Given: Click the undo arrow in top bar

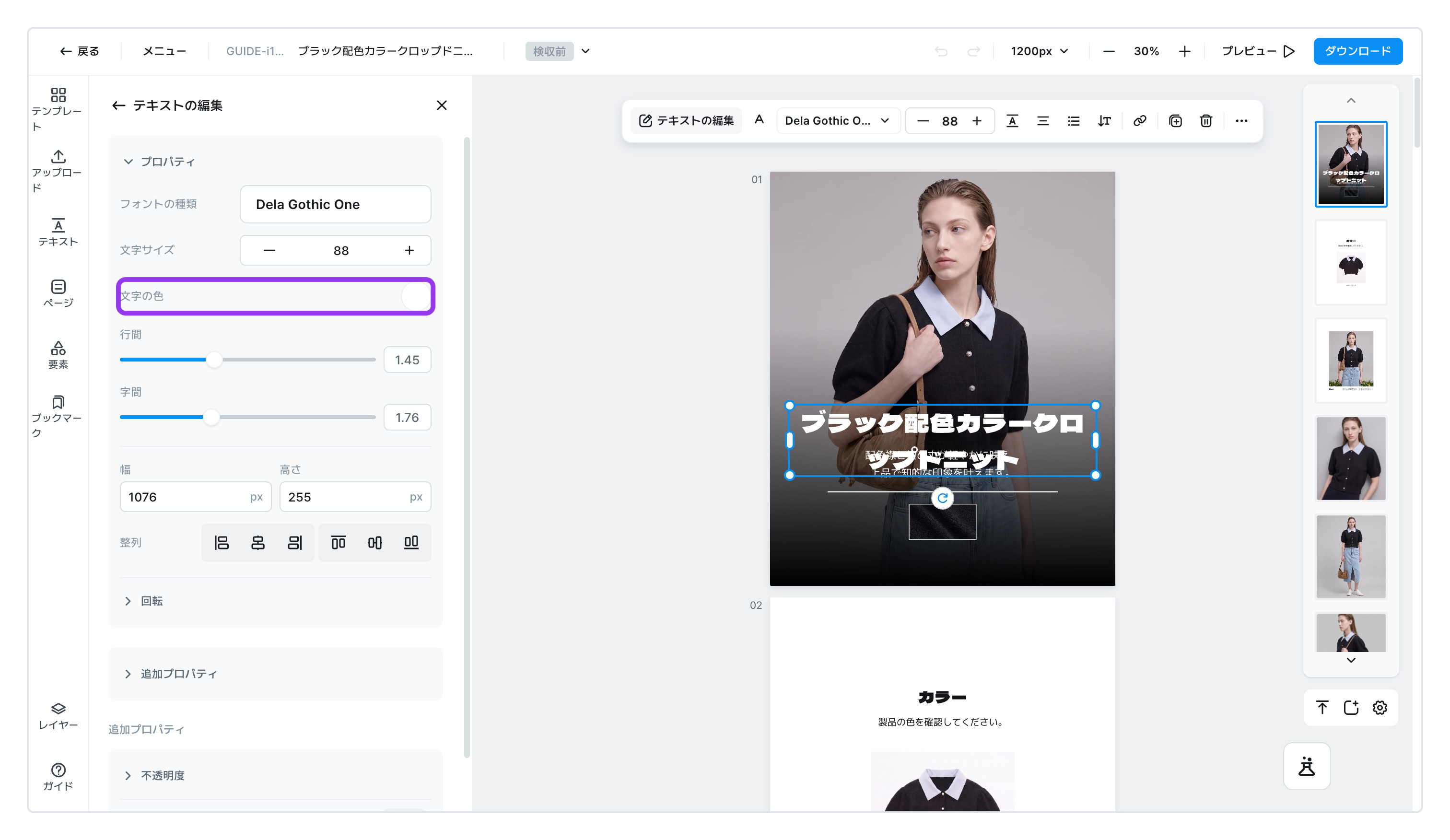Looking at the screenshot, I should click(x=941, y=51).
